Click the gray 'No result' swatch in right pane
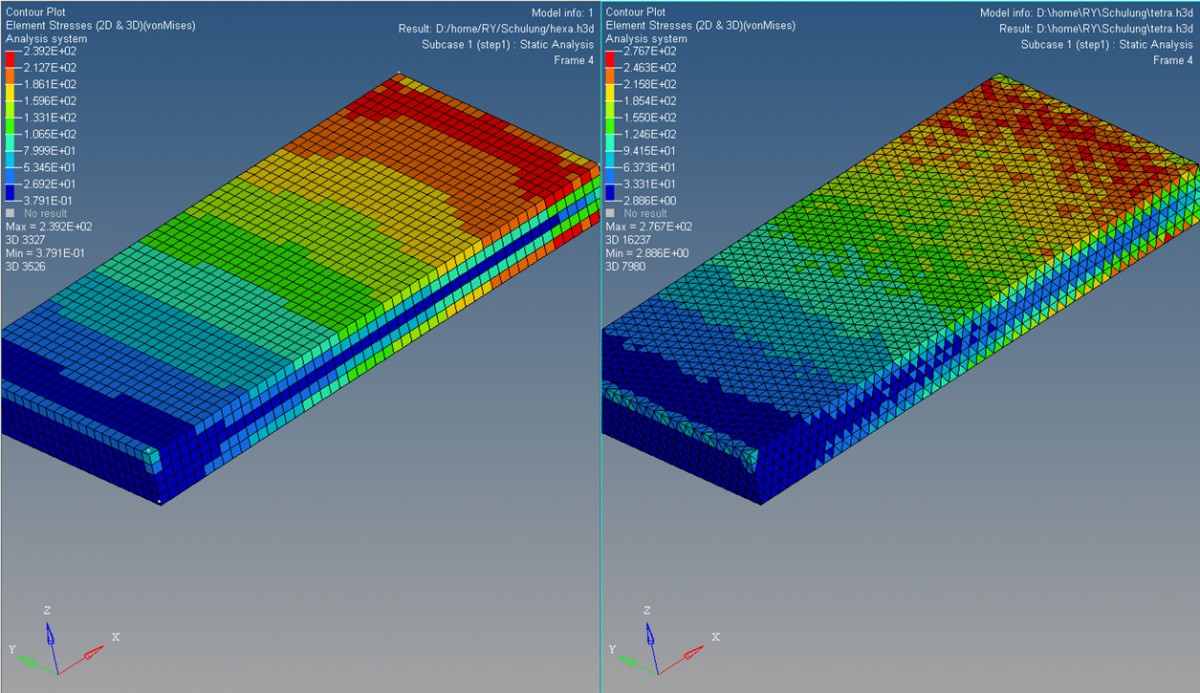 (x=611, y=213)
